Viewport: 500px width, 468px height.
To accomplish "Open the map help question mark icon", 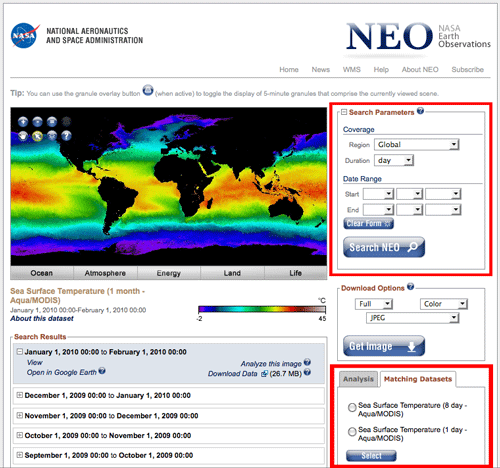I will coord(66,136).
